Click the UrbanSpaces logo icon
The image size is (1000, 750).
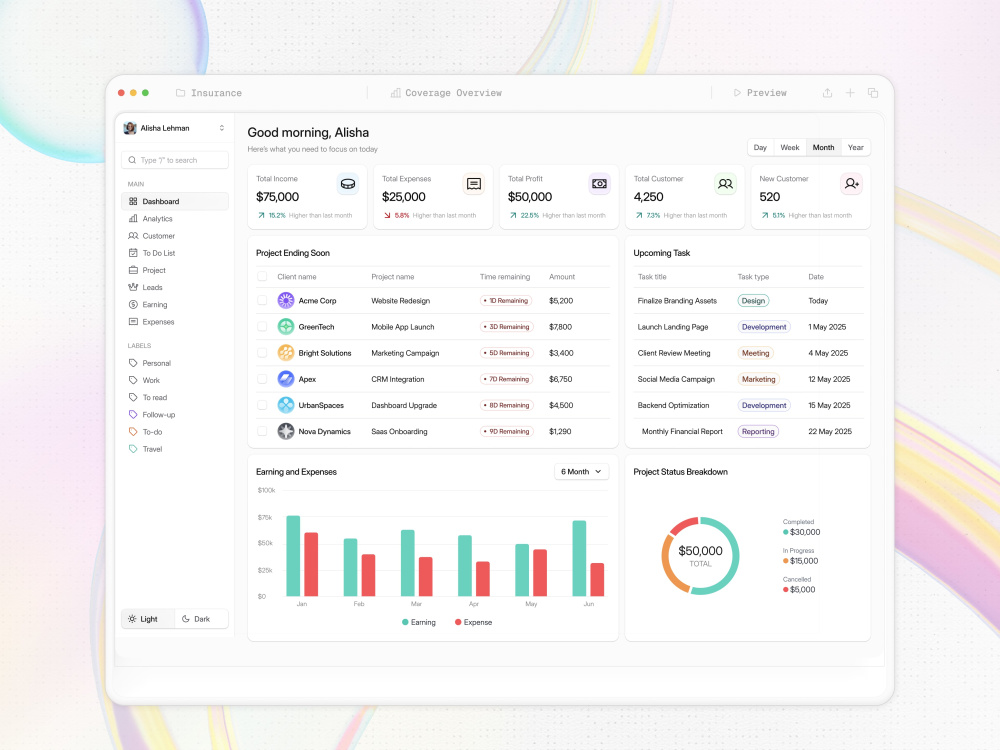(x=286, y=405)
